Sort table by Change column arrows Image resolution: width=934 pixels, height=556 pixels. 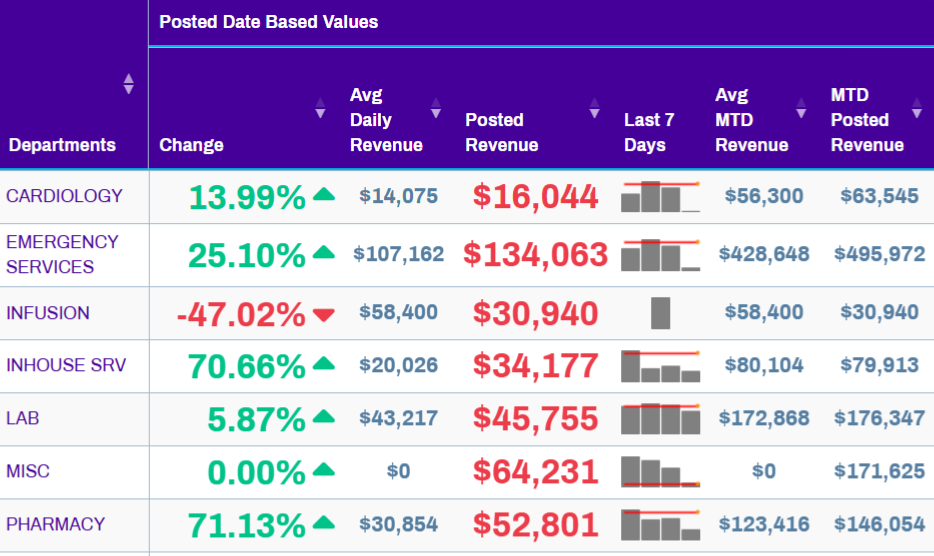click(x=320, y=109)
